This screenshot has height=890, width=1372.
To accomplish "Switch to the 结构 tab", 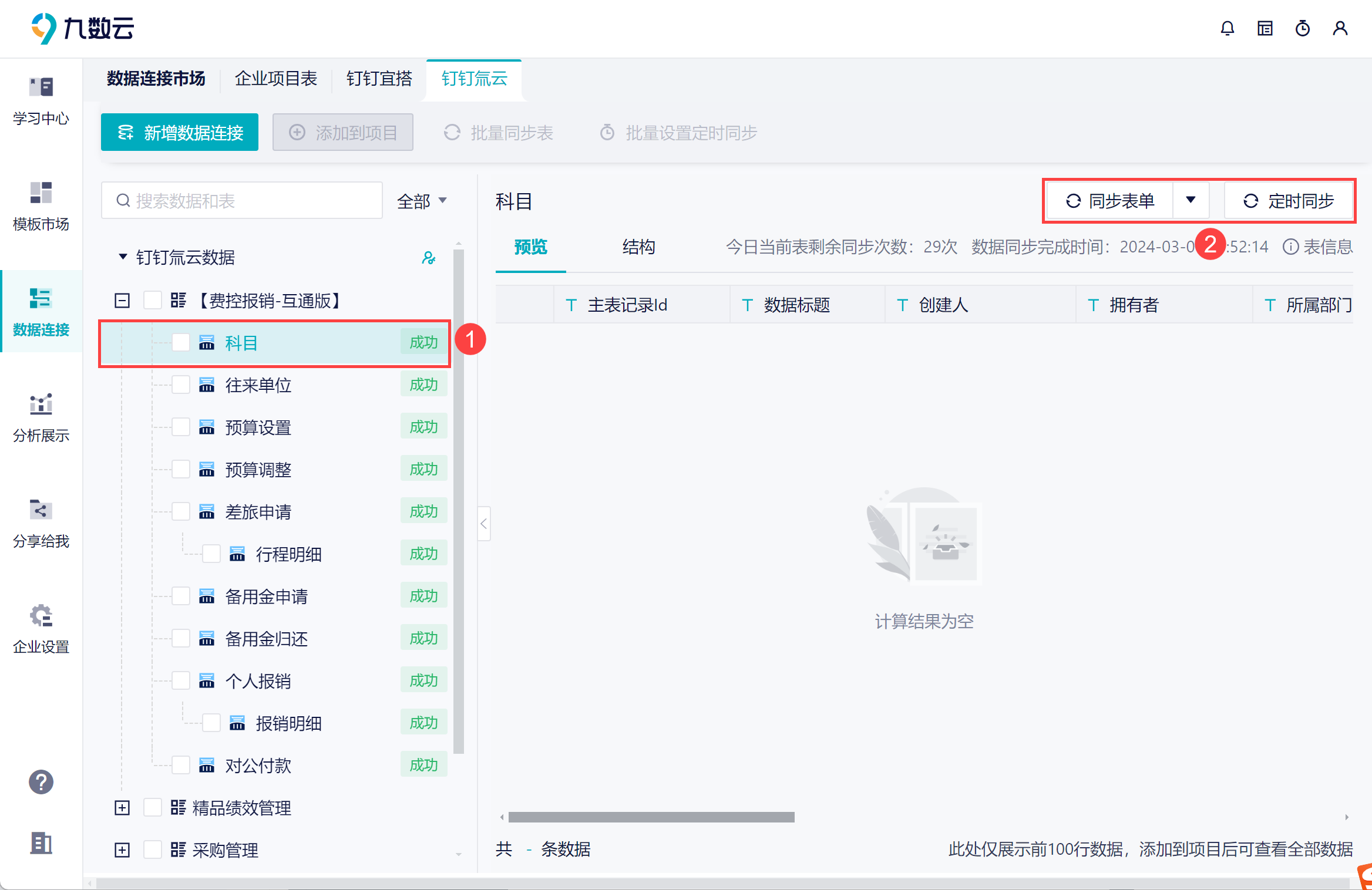I will pyautogui.click(x=638, y=247).
